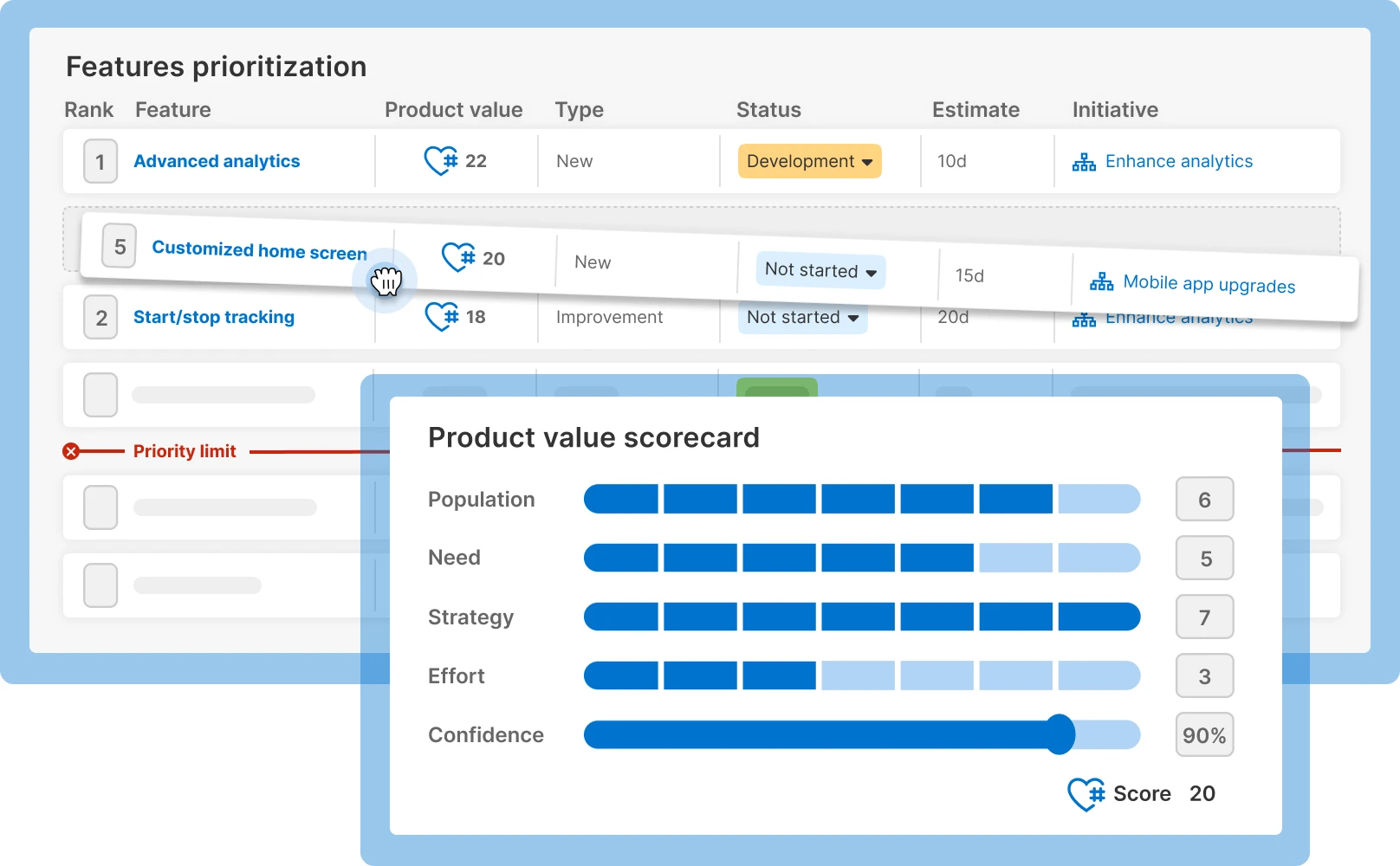Click rank box 1 for Advanced analytics
The image size is (1400, 866).
click(100, 161)
